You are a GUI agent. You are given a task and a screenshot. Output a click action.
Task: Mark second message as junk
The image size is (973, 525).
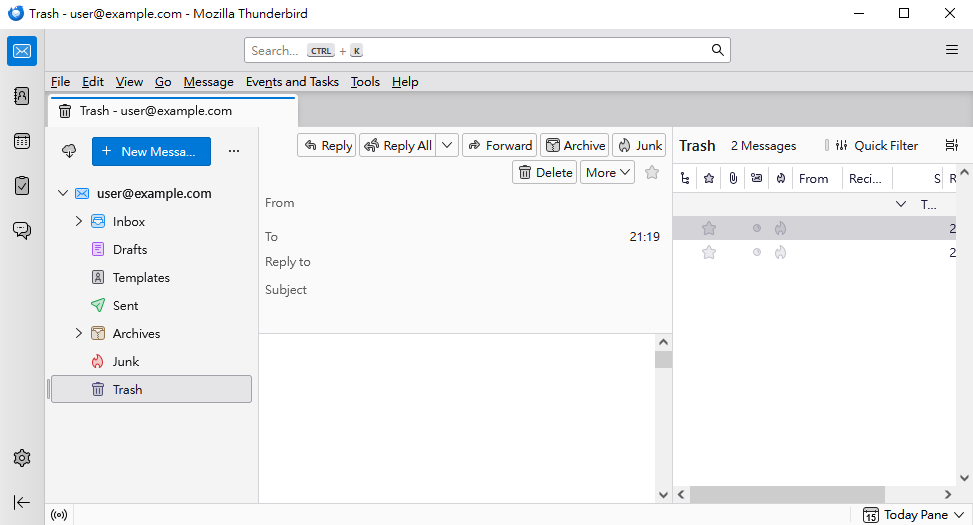781,253
